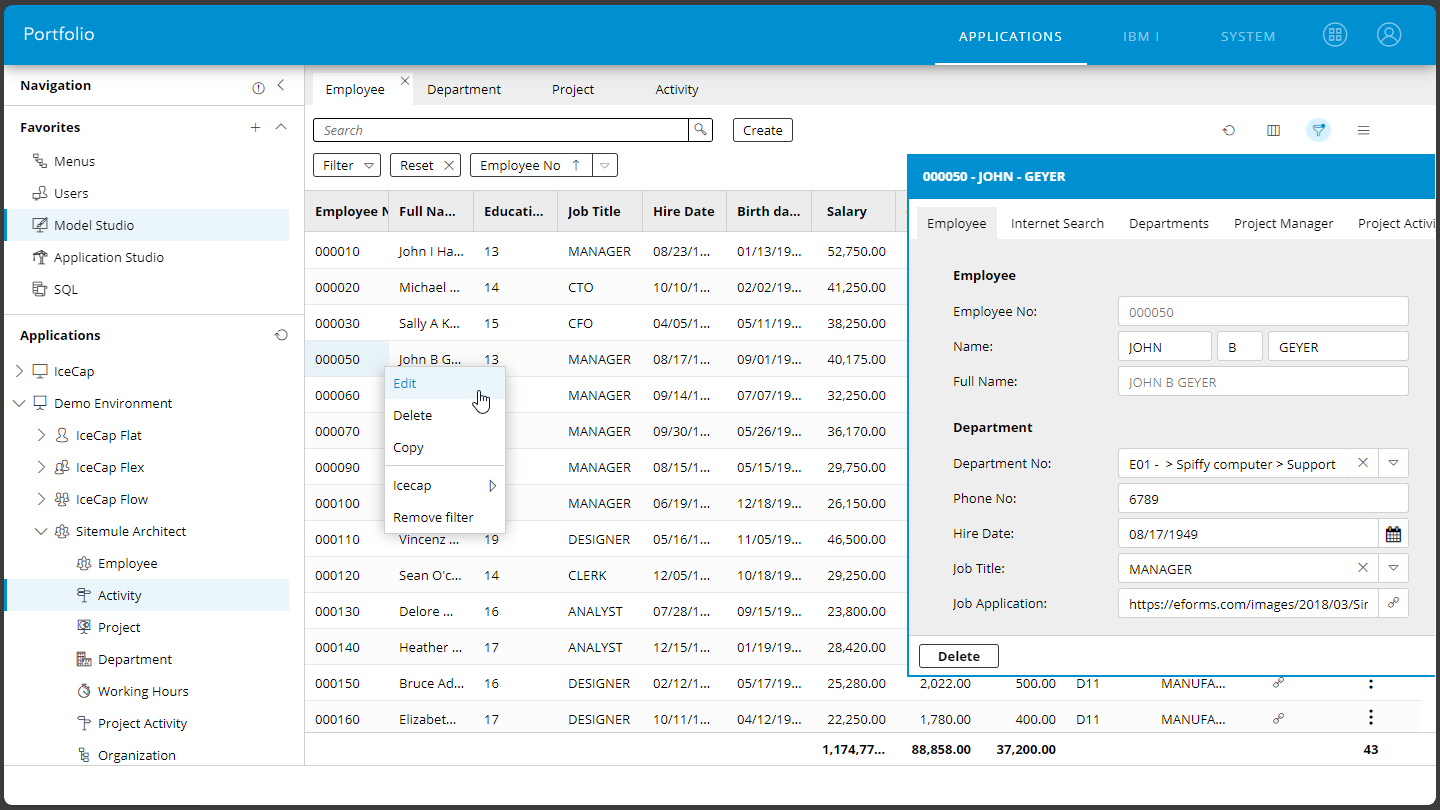Toggle the filter funnel icon

tap(1318, 130)
